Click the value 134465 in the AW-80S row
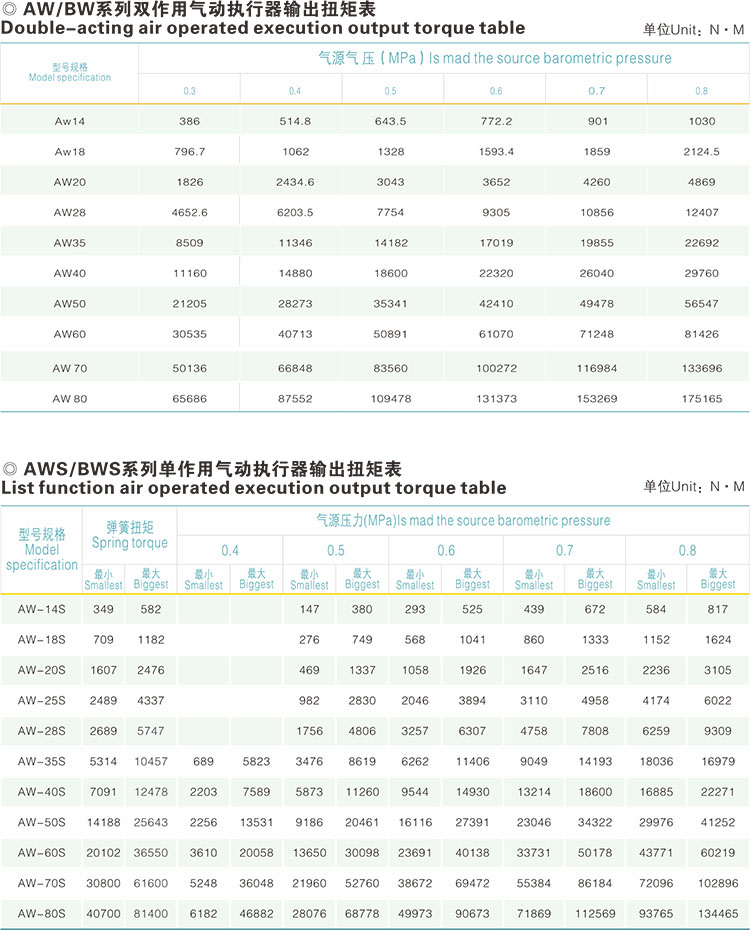750x930 pixels. coord(717,913)
